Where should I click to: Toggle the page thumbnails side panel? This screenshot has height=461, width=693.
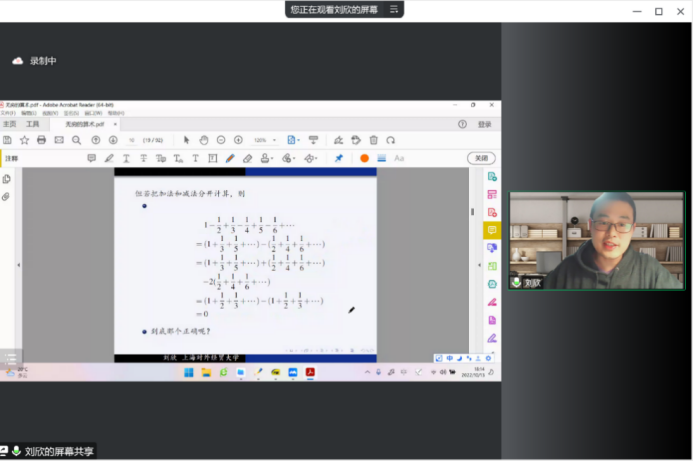click(x=6, y=179)
